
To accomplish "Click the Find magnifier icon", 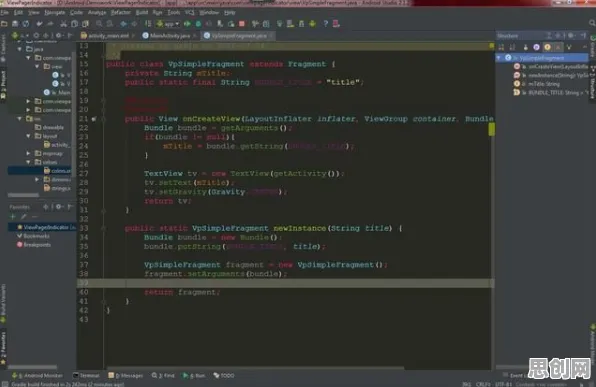I will 99,24.
